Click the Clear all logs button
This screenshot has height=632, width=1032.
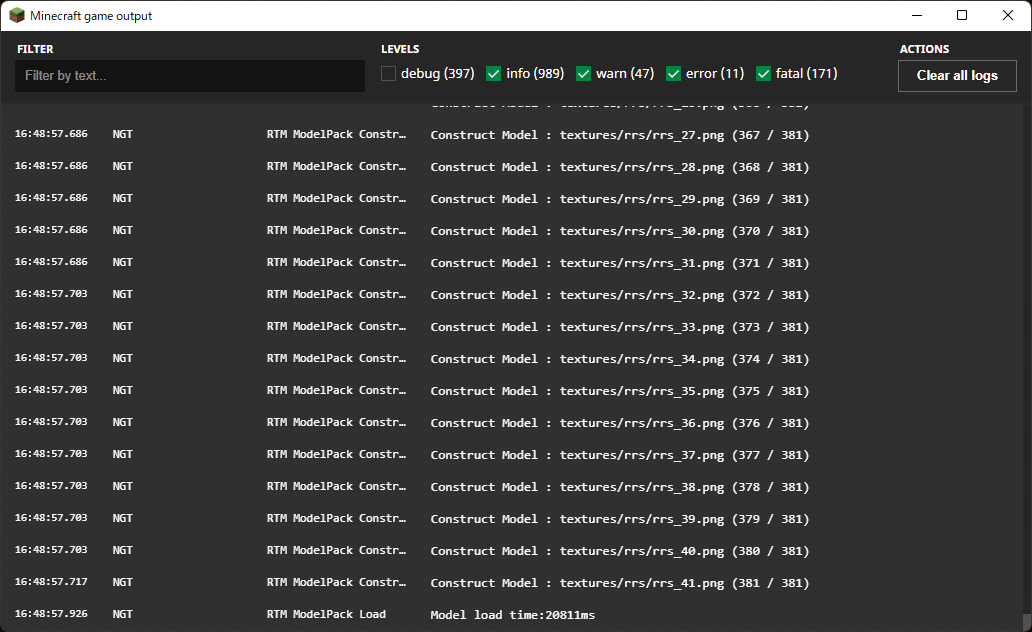coord(957,76)
